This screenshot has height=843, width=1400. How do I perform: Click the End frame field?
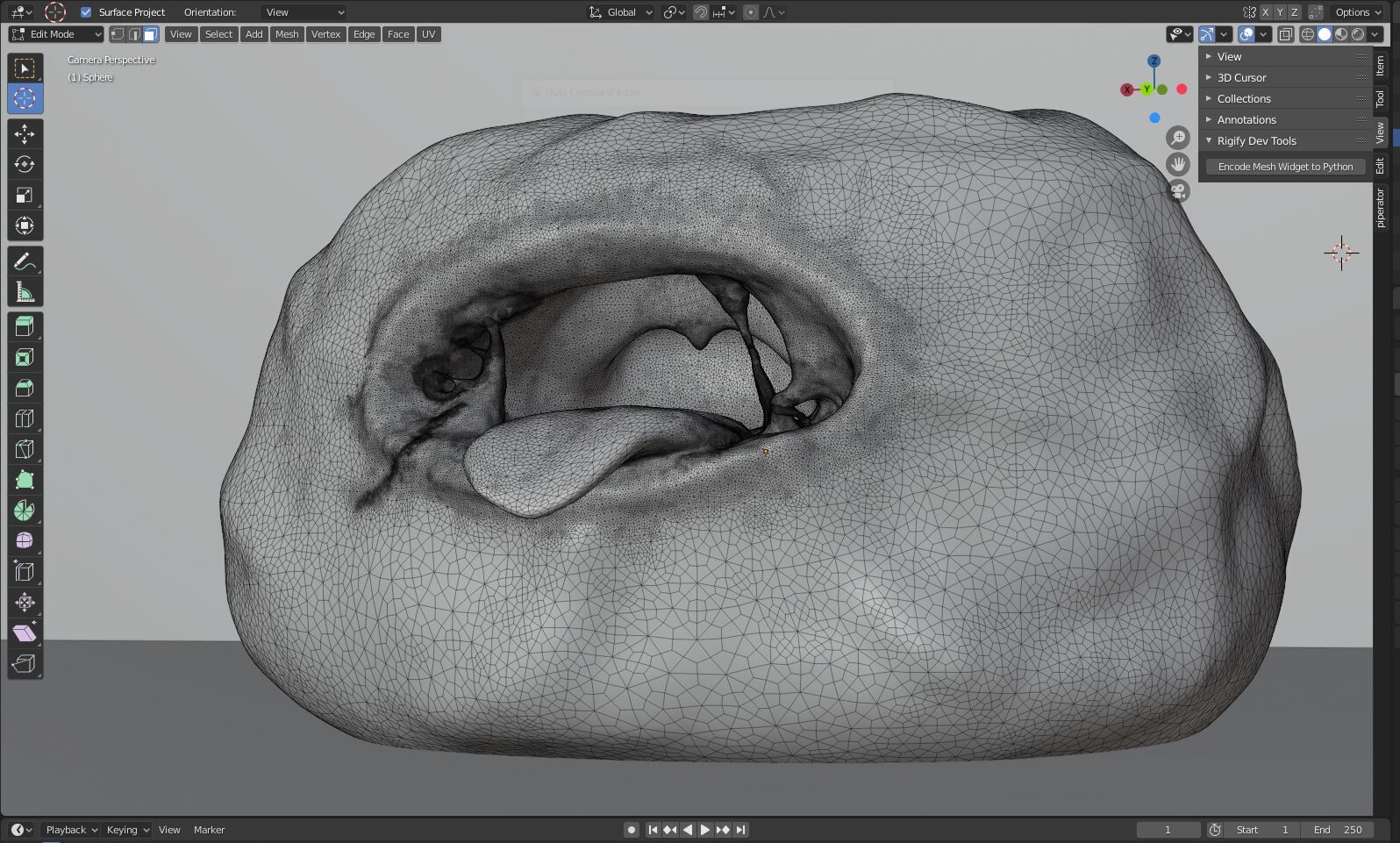point(1338,830)
